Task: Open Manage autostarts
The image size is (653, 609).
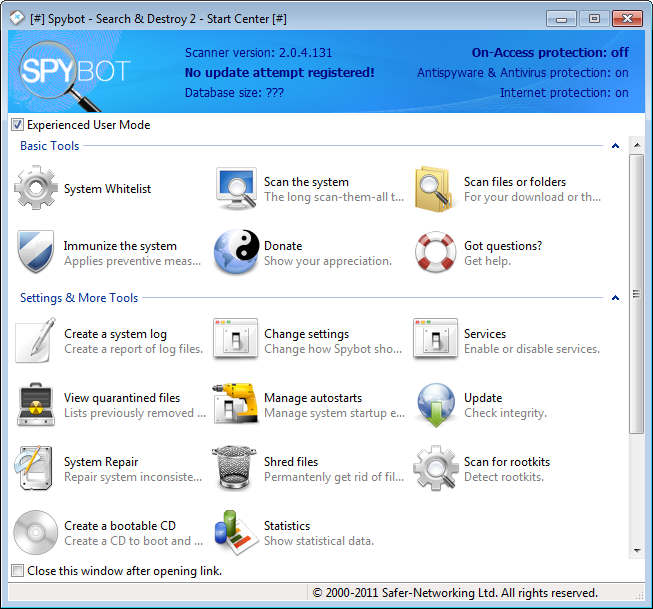Action: [313, 398]
